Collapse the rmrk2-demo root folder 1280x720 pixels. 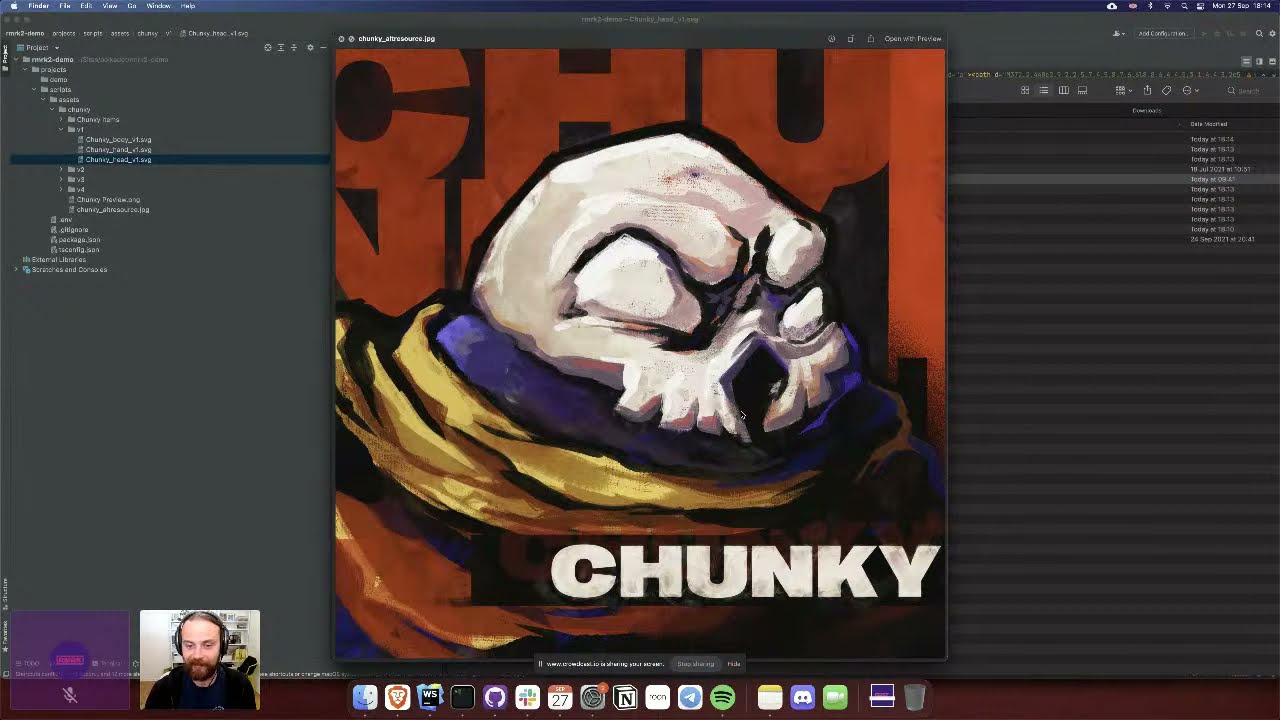click(x=16, y=59)
